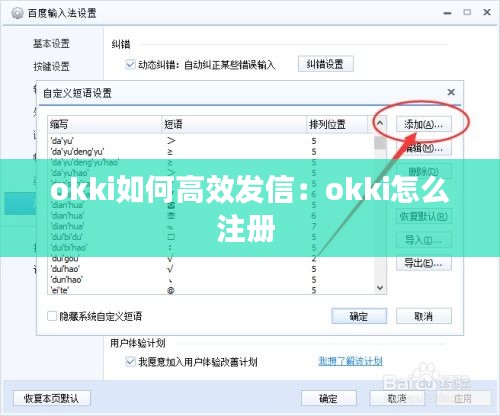
Task: Click the phrase list scrollbar thumb
Action: tap(380, 143)
